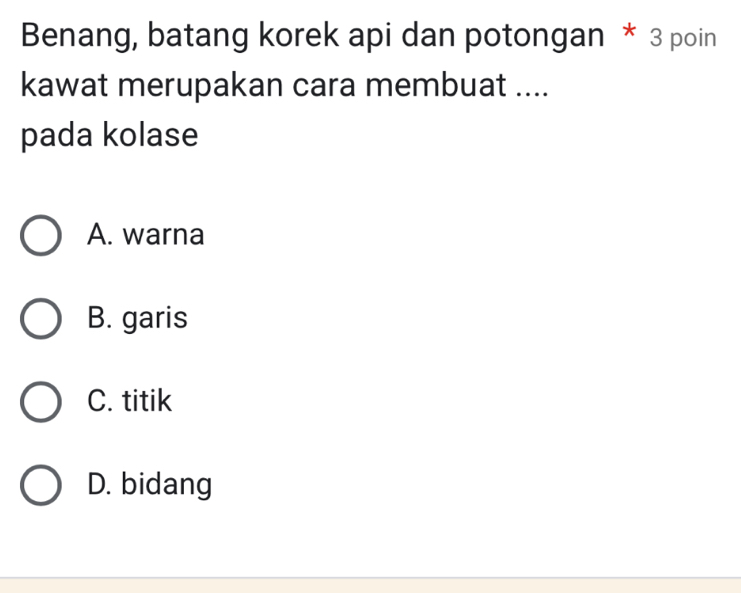Click the 'pada kolase' text line

tap(109, 134)
